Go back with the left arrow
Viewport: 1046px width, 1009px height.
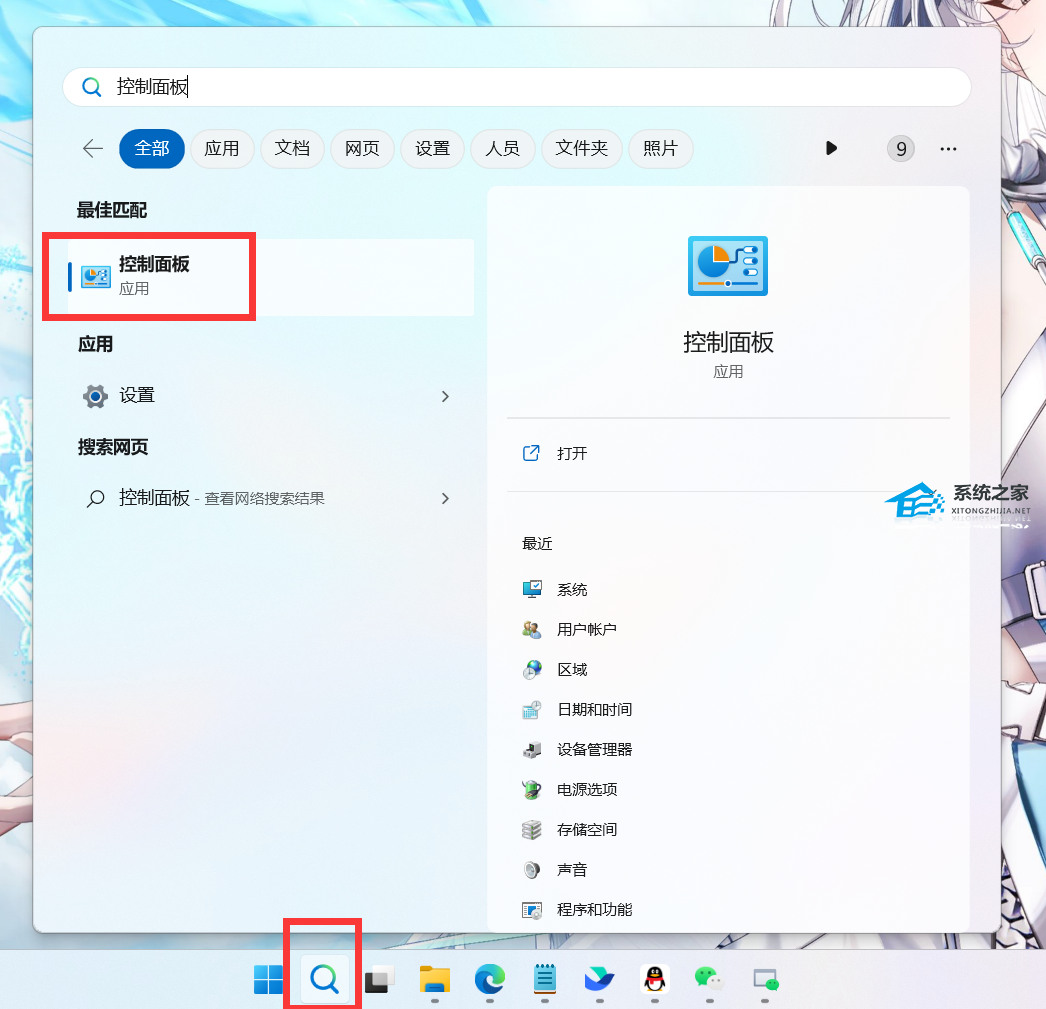pos(93,148)
